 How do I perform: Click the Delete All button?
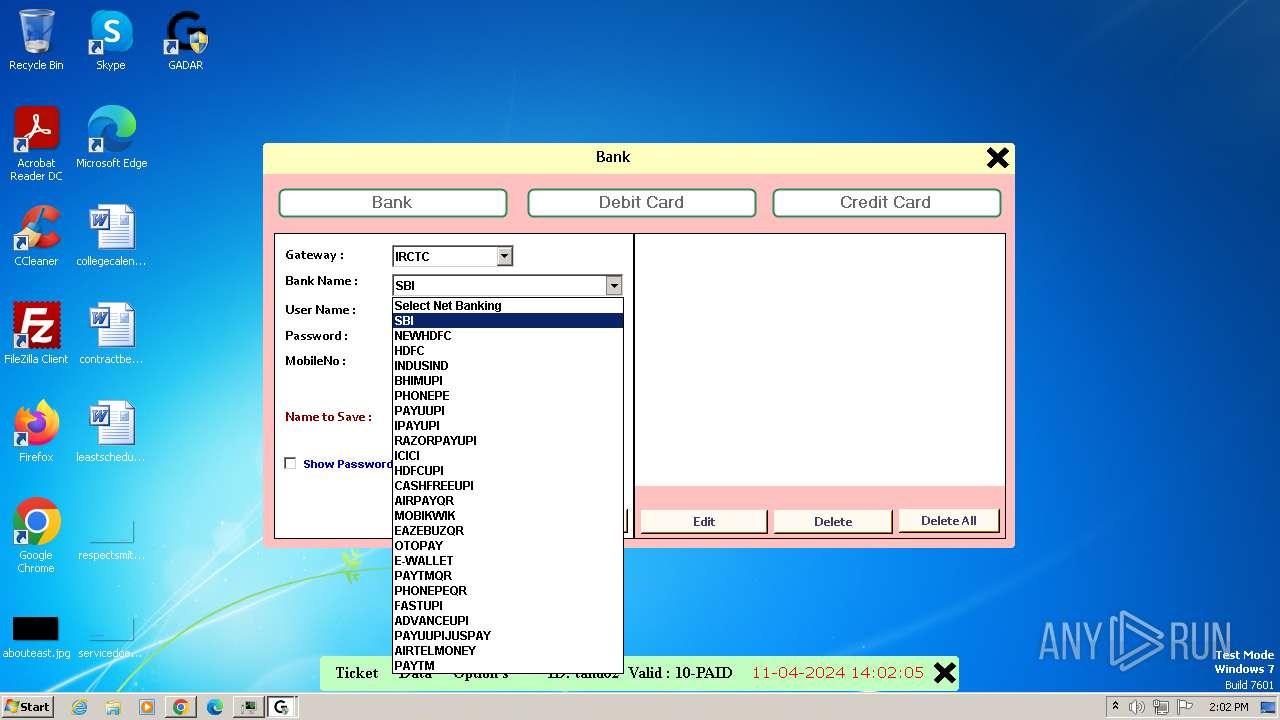949,520
